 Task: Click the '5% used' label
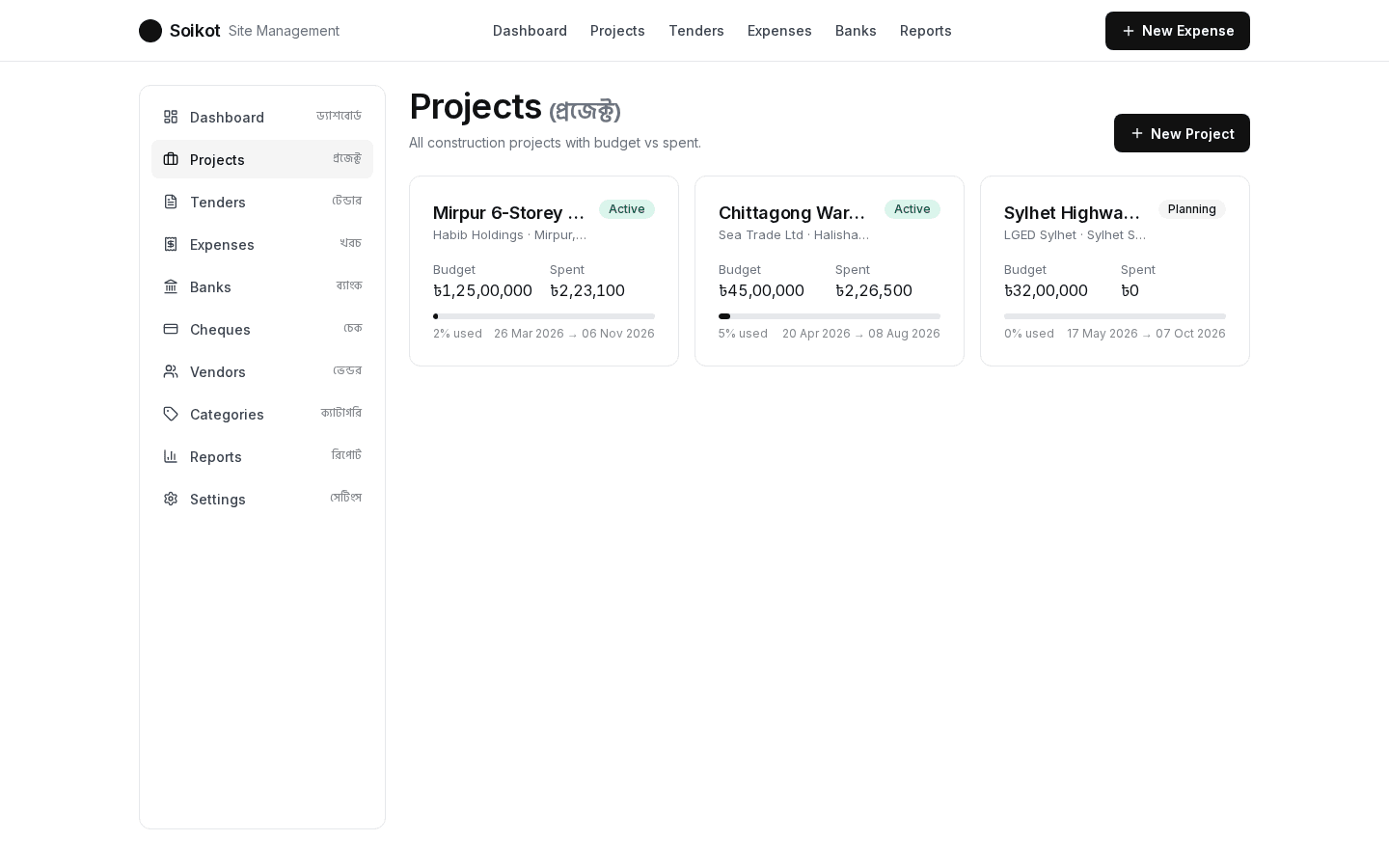(743, 334)
